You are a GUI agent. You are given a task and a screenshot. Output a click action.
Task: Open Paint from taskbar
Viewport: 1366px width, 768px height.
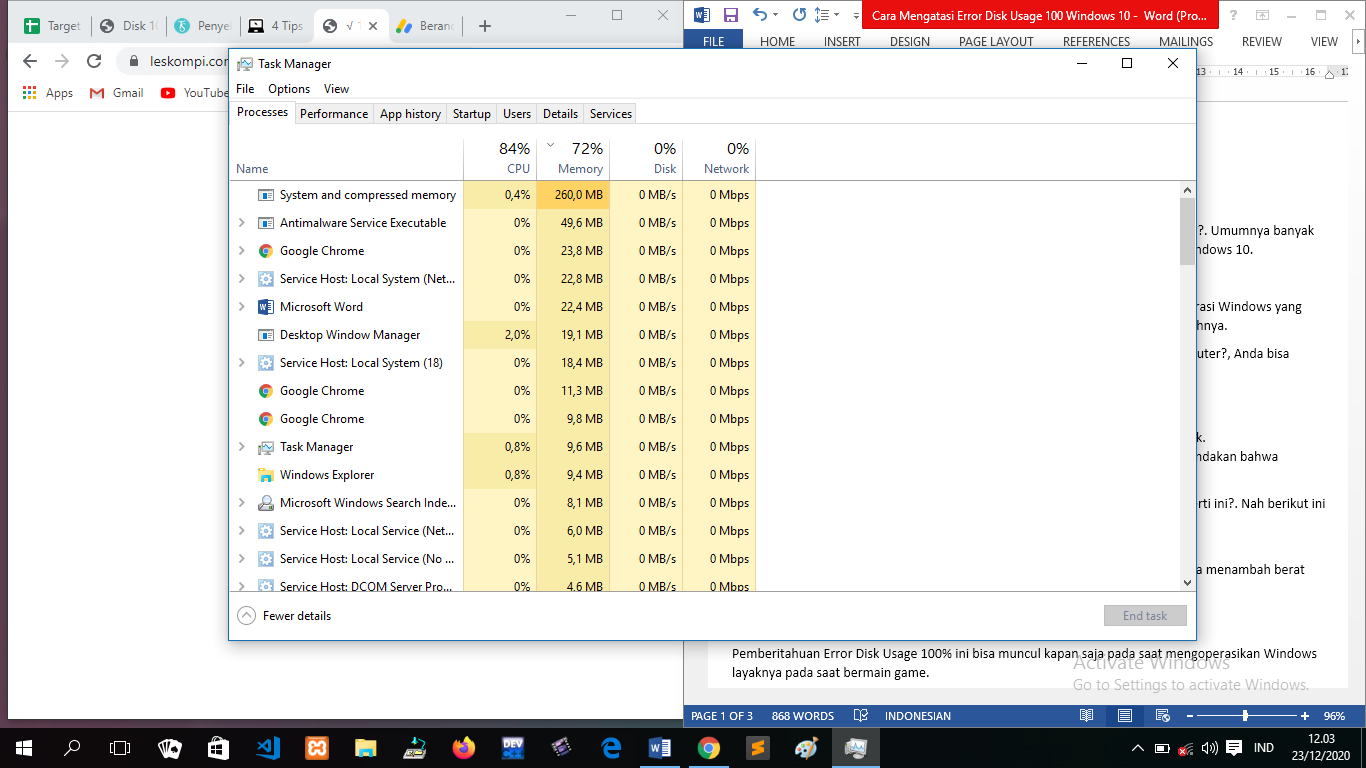pyautogui.click(x=806, y=747)
